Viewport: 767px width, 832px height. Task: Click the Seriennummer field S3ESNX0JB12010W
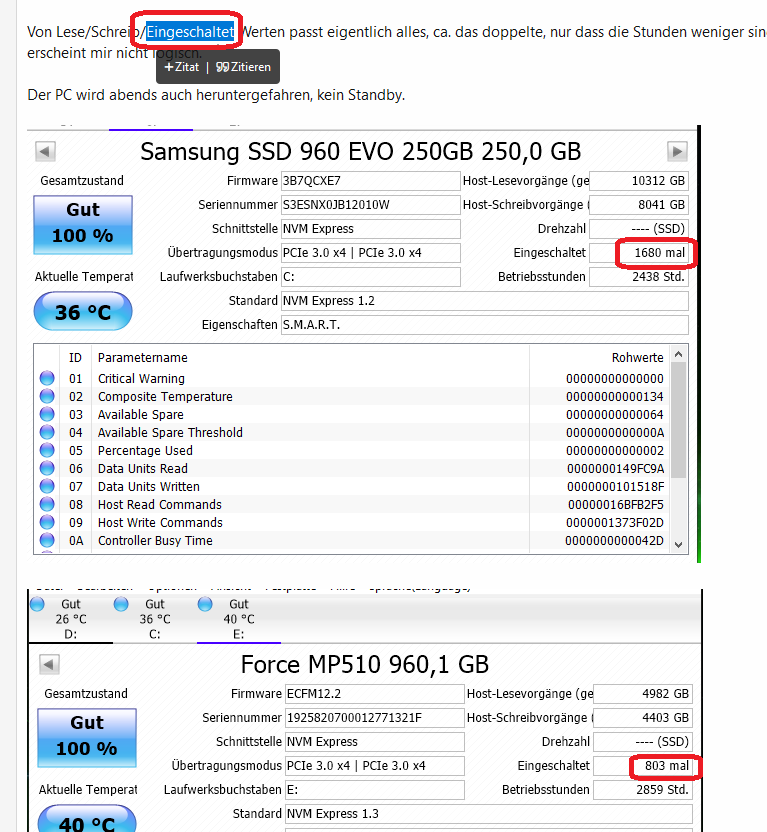pyautogui.click(x=370, y=205)
